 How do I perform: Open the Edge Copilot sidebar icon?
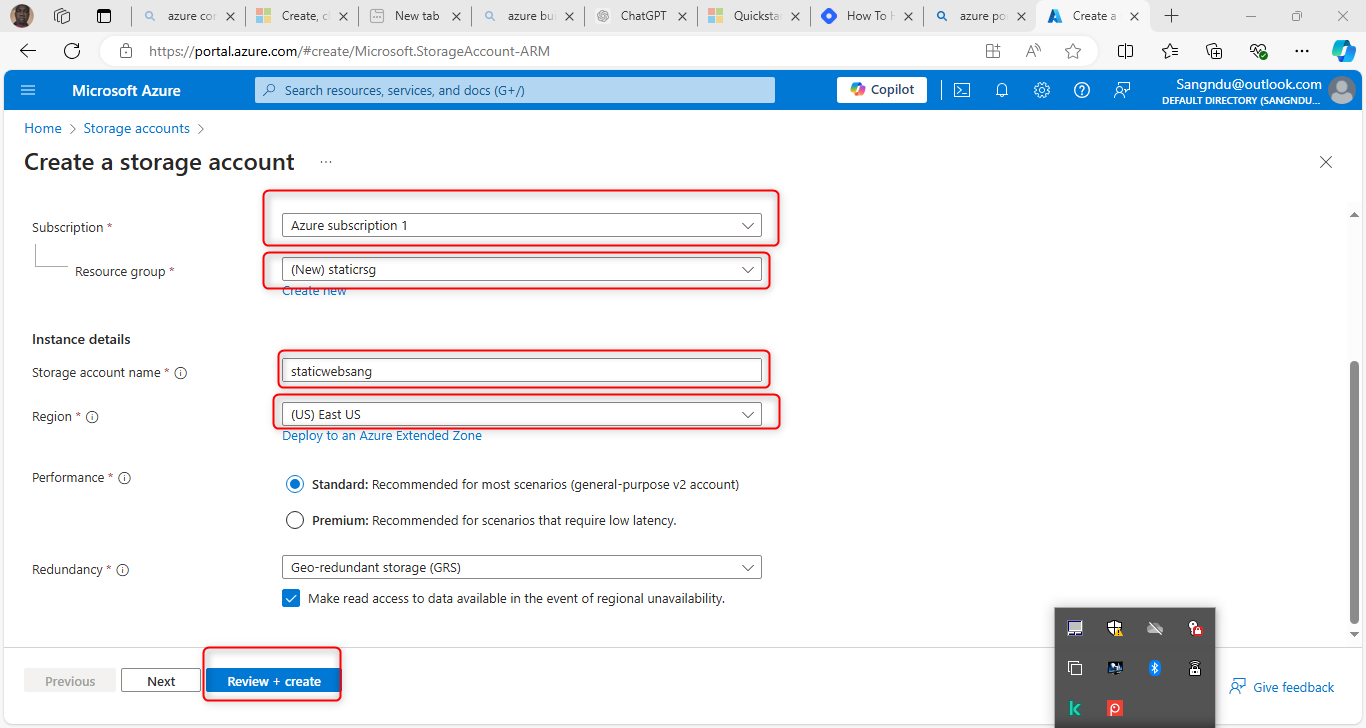[1343, 51]
